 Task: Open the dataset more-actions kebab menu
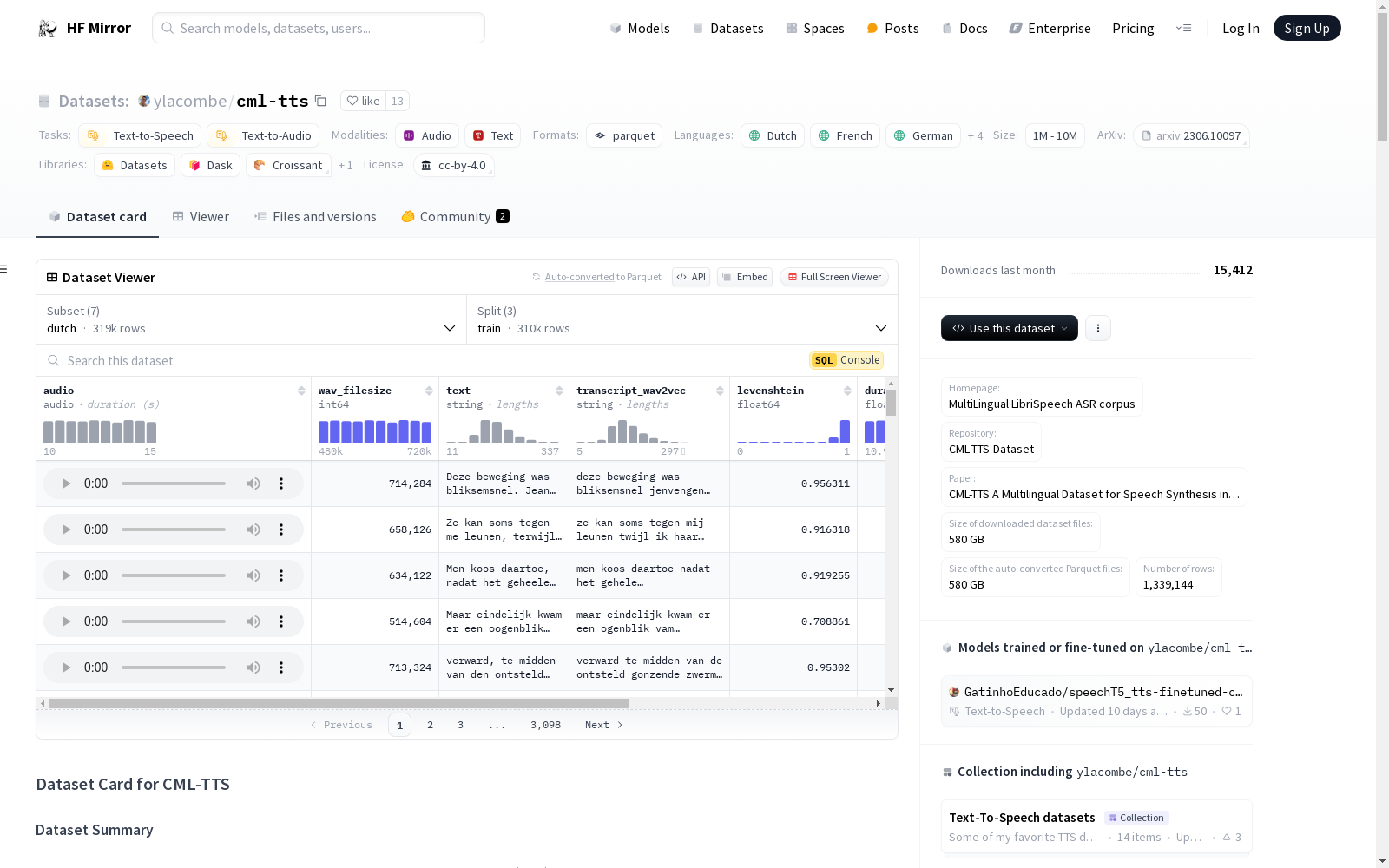pos(1098,328)
